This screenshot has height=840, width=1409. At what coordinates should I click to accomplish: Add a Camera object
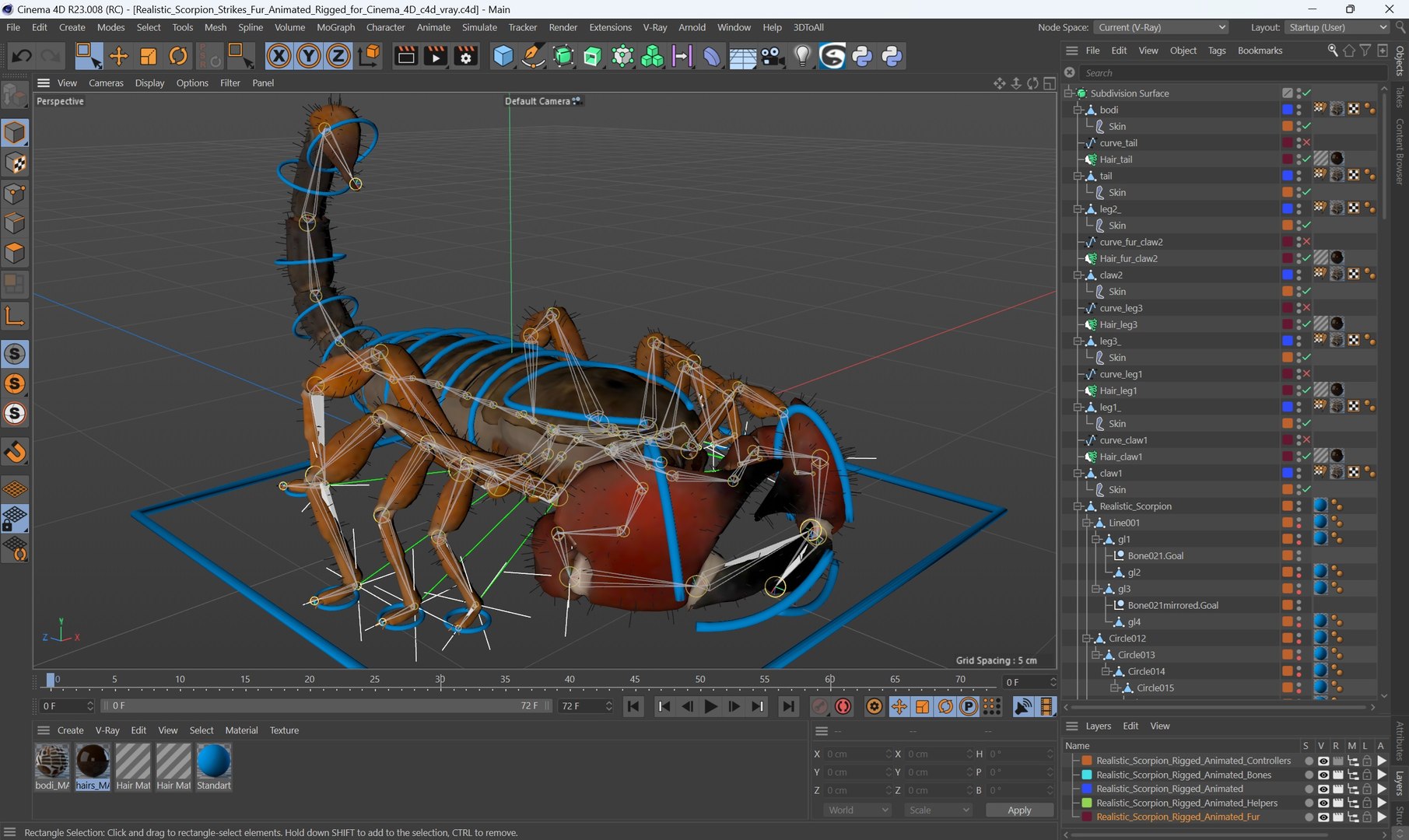click(772, 56)
